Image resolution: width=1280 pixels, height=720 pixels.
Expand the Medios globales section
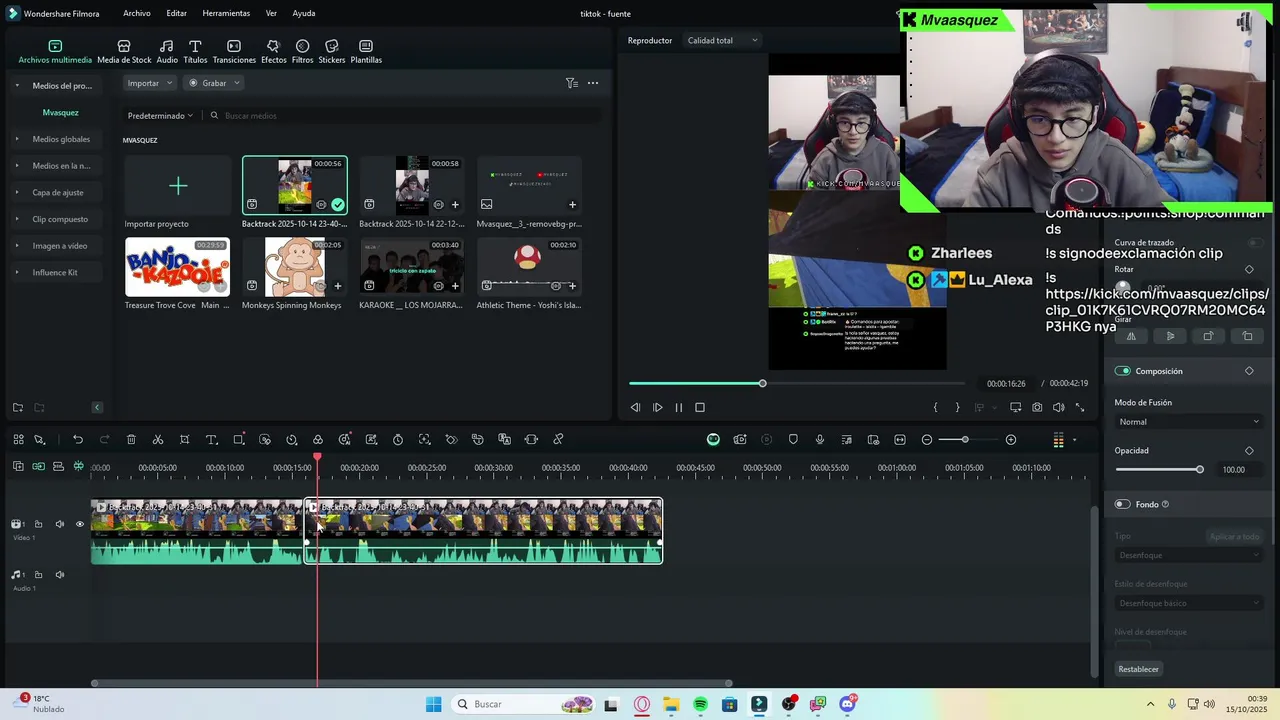click(x=60, y=139)
